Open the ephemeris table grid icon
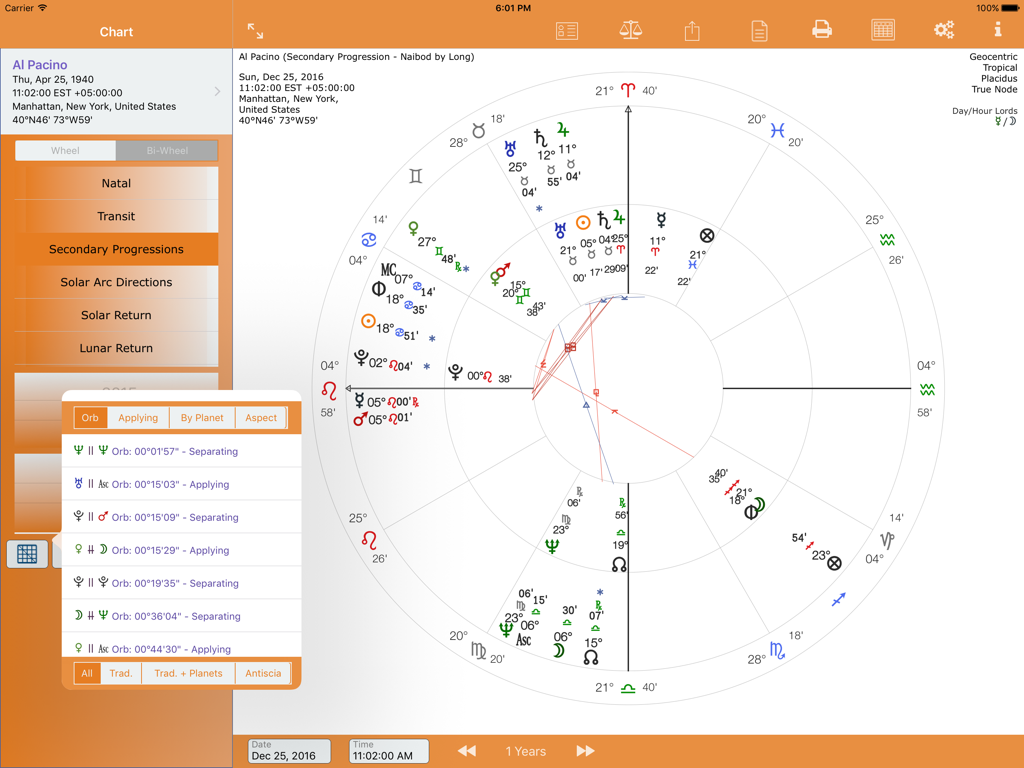 pyautogui.click(x=883, y=30)
